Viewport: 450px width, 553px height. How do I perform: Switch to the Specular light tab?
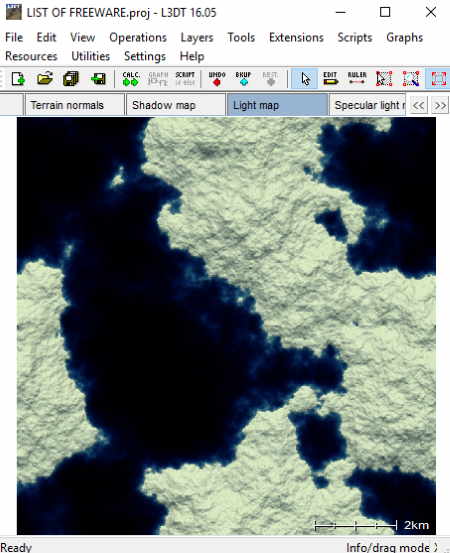click(367, 105)
